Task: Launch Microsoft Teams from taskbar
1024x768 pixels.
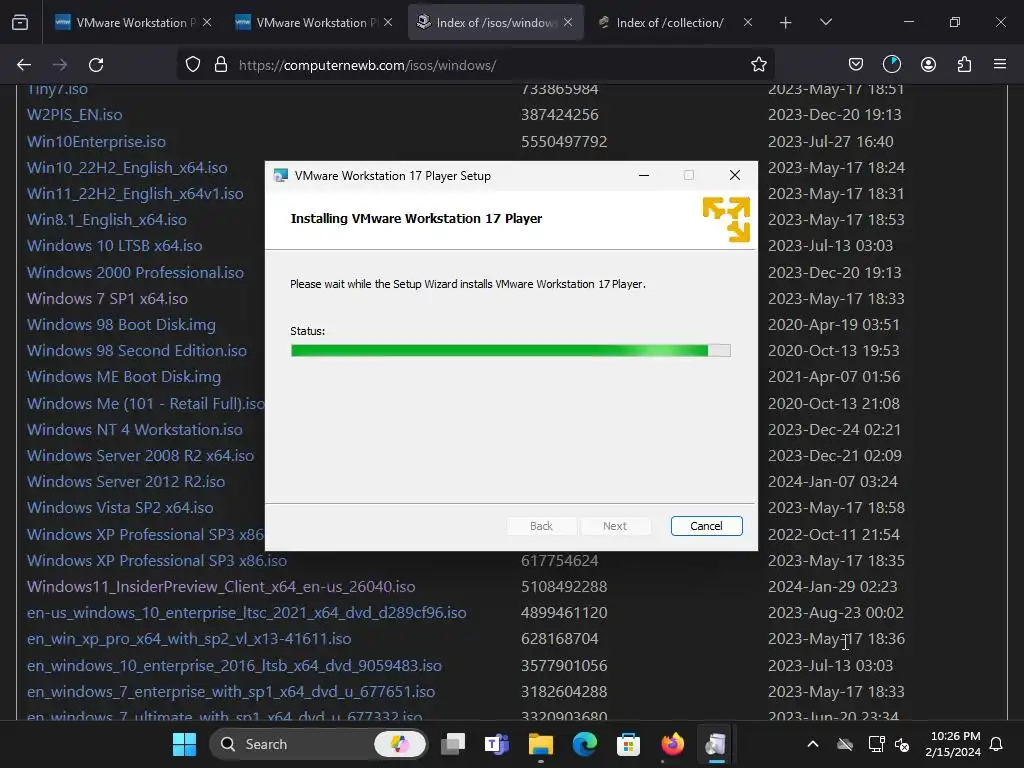Action: [497, 744]
